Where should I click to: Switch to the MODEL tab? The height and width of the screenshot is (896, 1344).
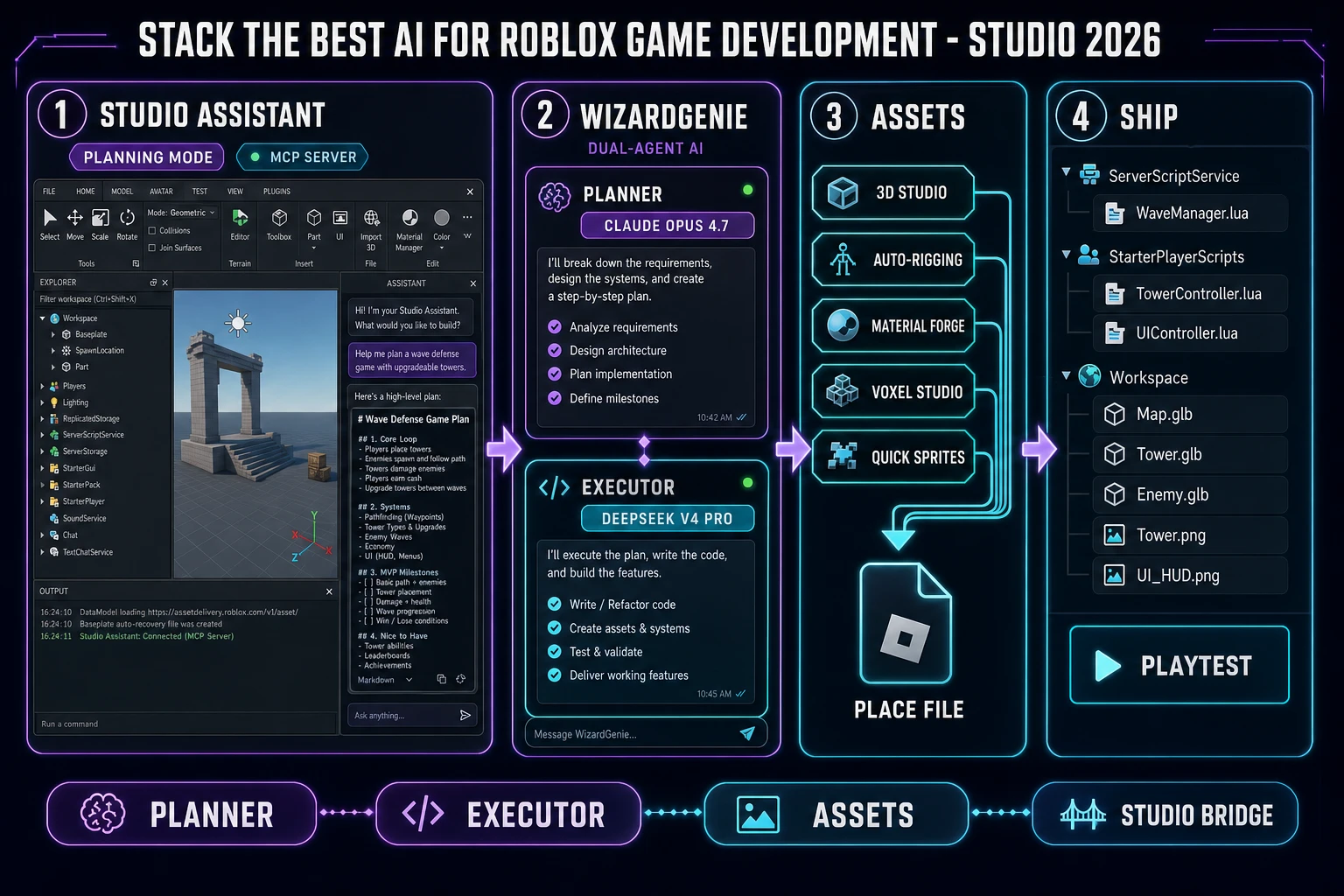[122, 191]
